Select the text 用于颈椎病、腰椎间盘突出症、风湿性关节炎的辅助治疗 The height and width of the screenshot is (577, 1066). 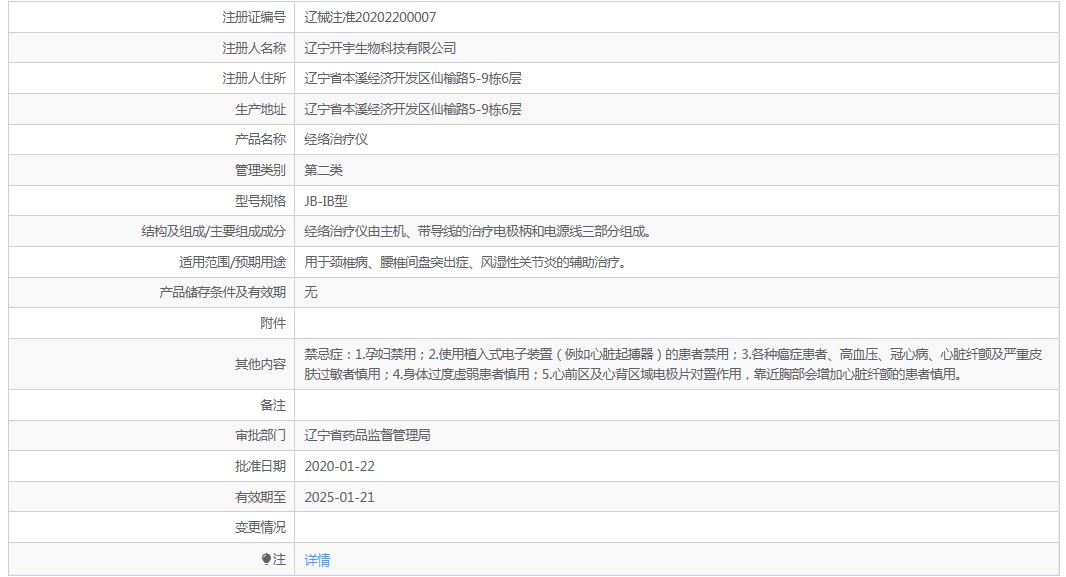(465, 262)
